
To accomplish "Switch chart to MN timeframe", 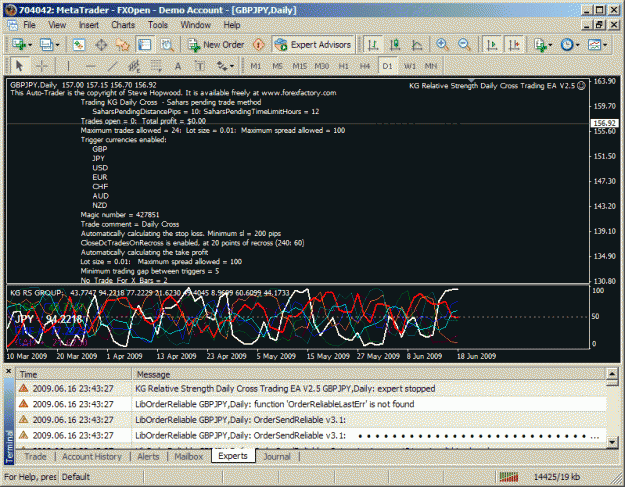I will pos(430,66).
